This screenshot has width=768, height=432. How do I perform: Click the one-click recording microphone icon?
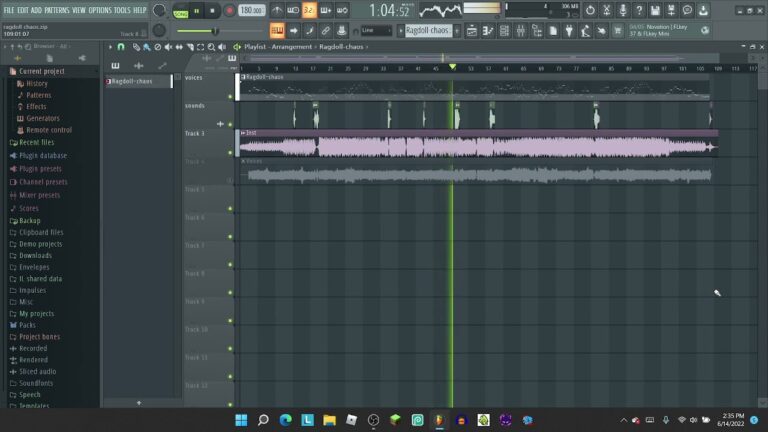(623, 10)
